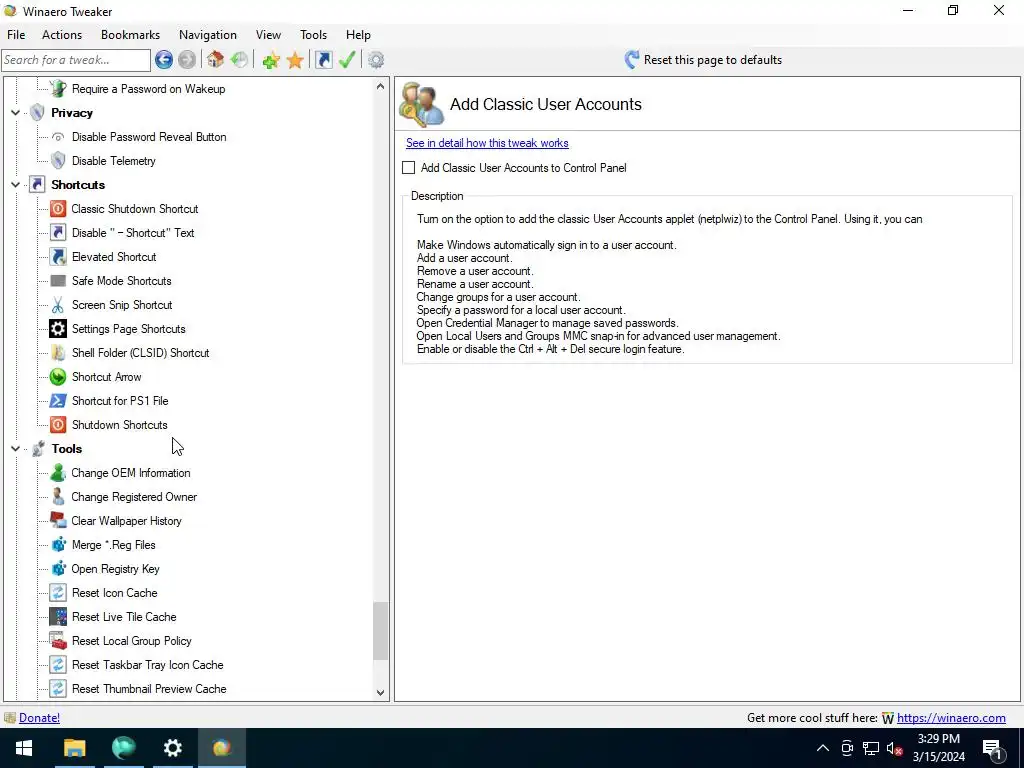The height and width of the screenshot is (768, 1024).
Task: Collapse the Privacy tree section
Action: [15, 113]
